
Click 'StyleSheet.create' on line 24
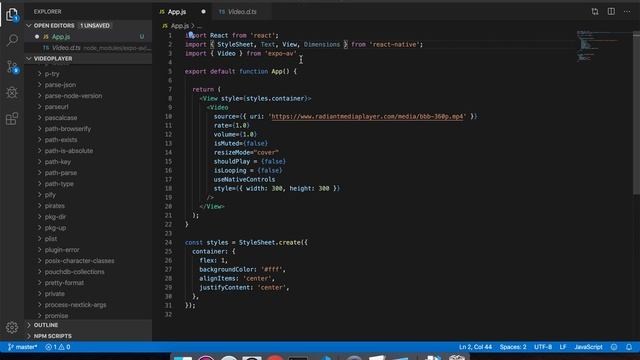pyautogui.click(x=269, y=242)
